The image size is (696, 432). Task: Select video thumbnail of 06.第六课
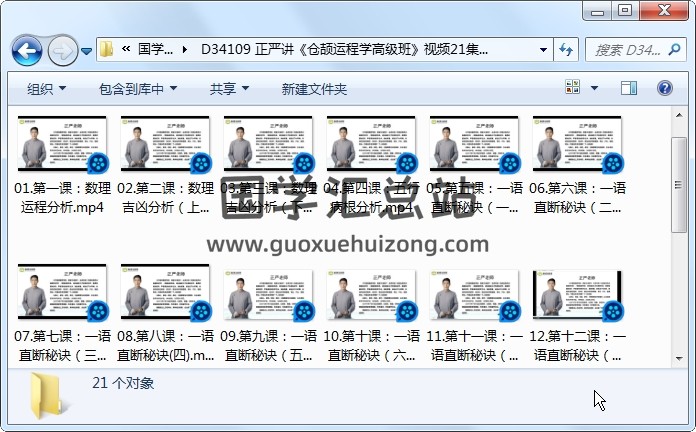[x=577, y=144]
